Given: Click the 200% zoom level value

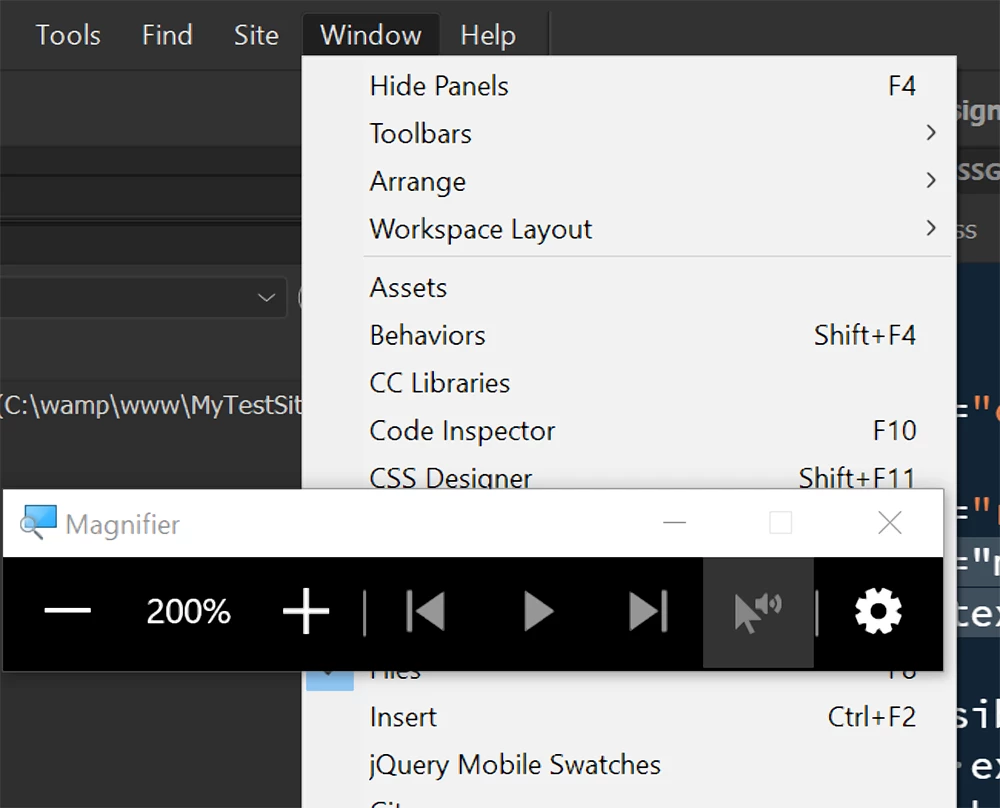Looking at the screenshot, I should click(188, 612).
